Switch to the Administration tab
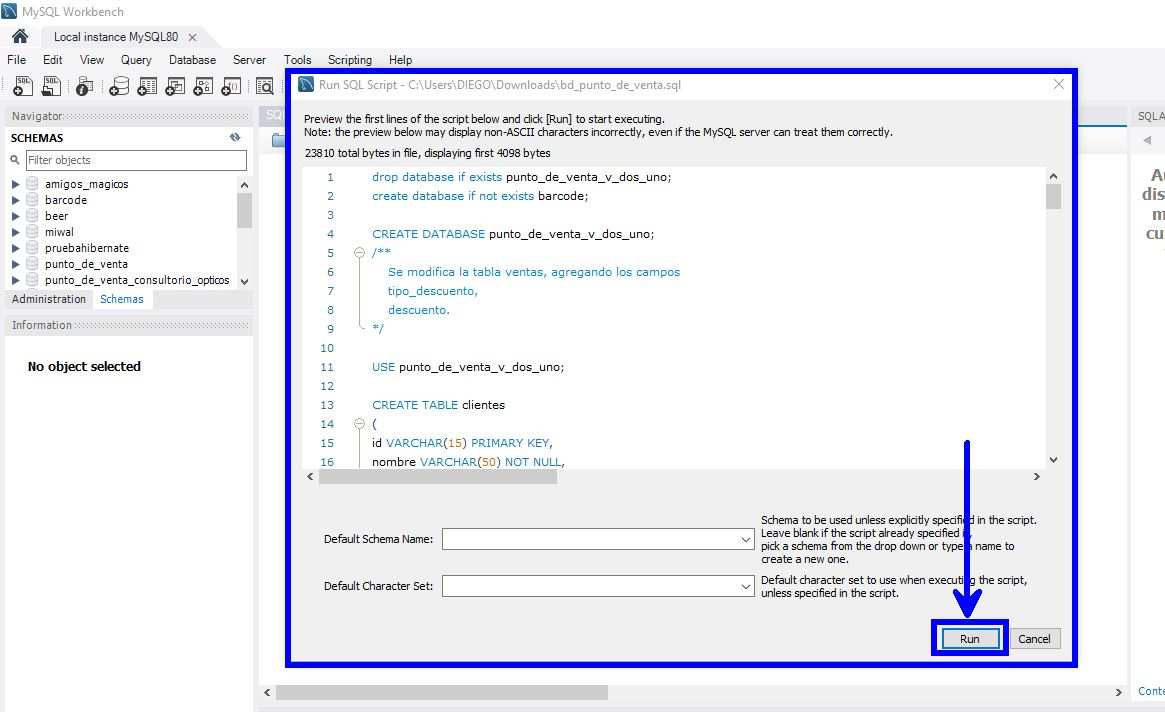 [x=48, y=298]
